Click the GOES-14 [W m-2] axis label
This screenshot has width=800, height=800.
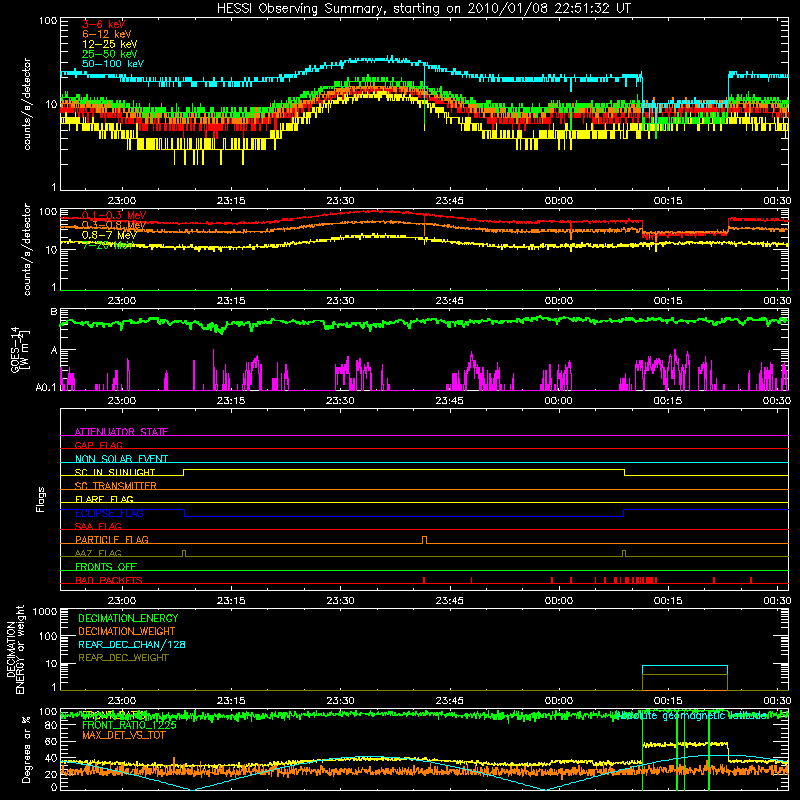pyautogui.click(x=19, y=349)
